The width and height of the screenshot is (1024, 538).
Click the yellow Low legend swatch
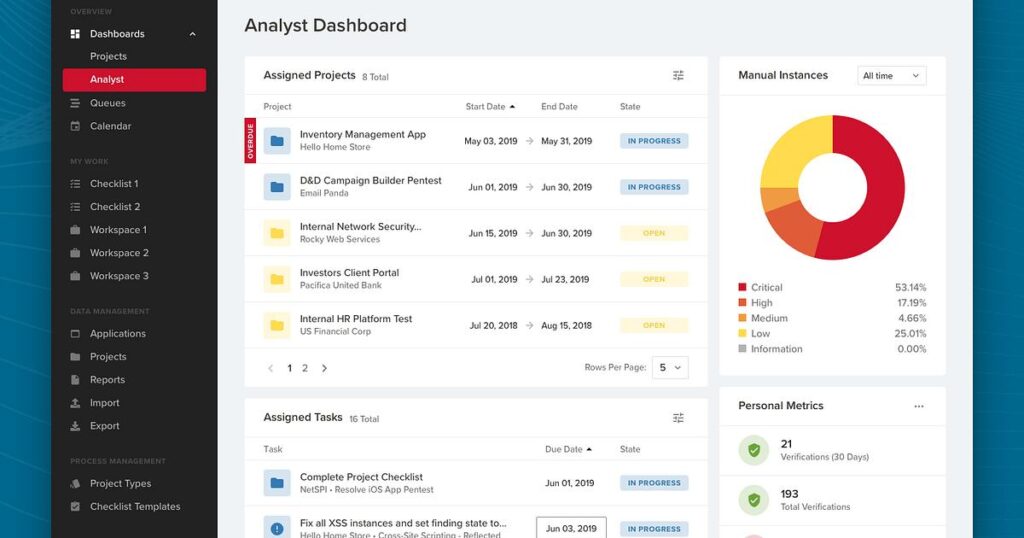tap(742, 334)
